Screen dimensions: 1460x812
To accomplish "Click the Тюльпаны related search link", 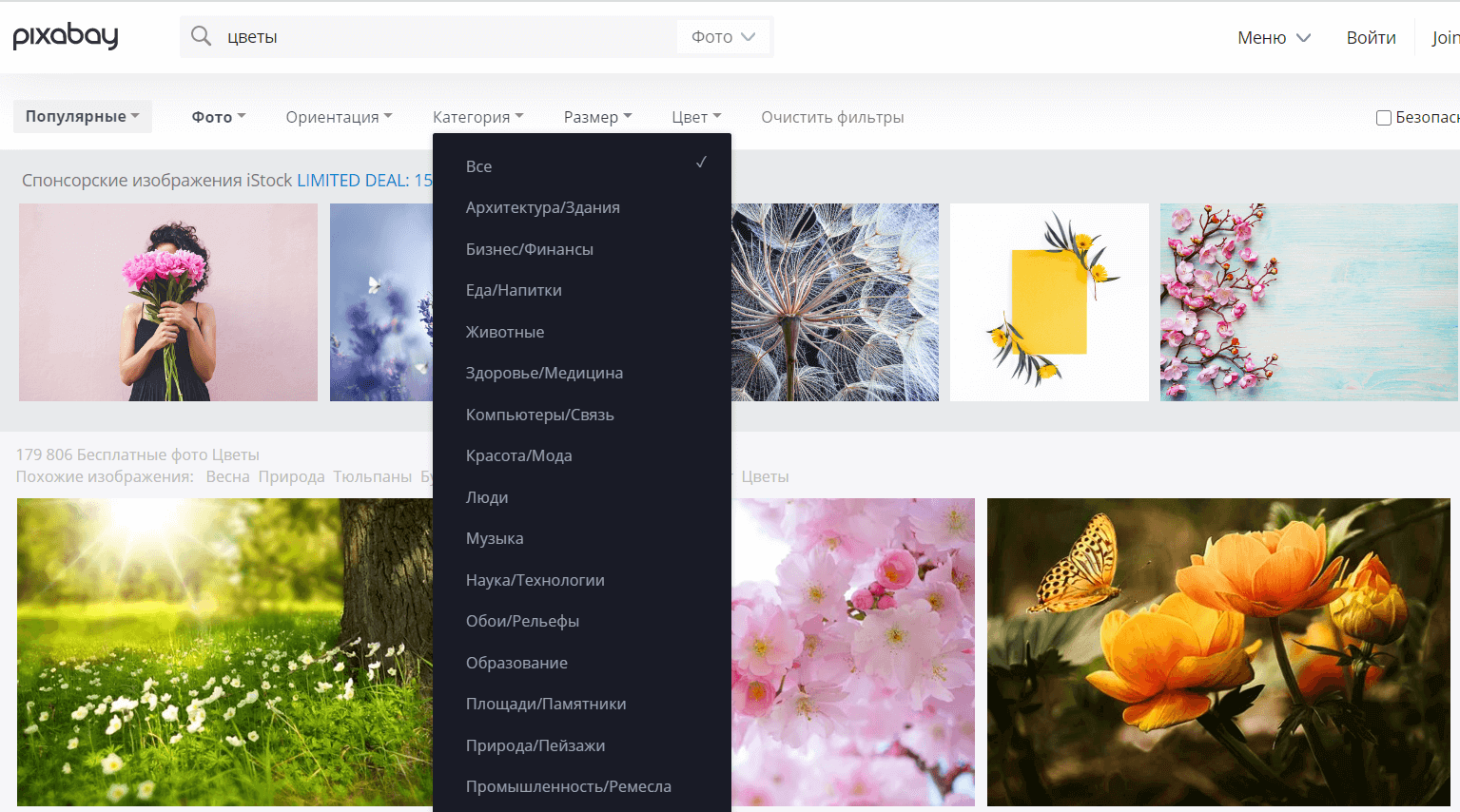I will click(372, 476).
